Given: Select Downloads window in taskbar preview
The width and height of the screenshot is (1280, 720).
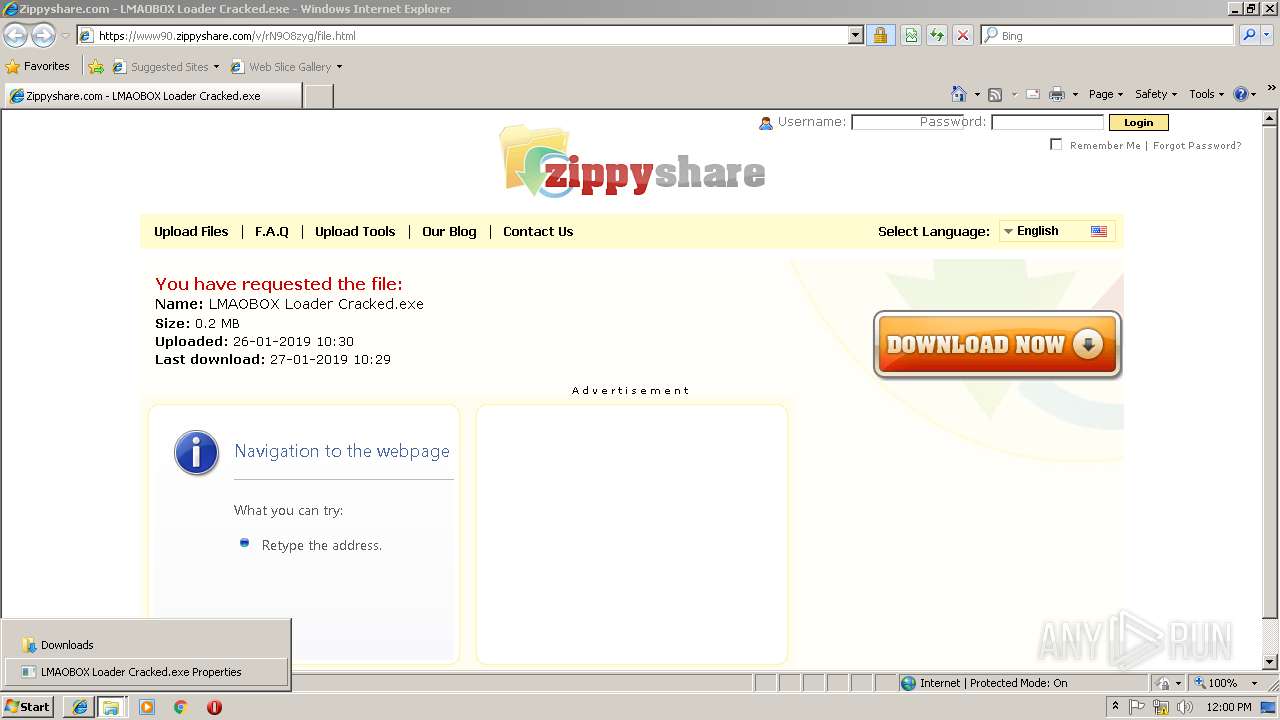Looking at the screenshot, I should [x=146, y=645].
